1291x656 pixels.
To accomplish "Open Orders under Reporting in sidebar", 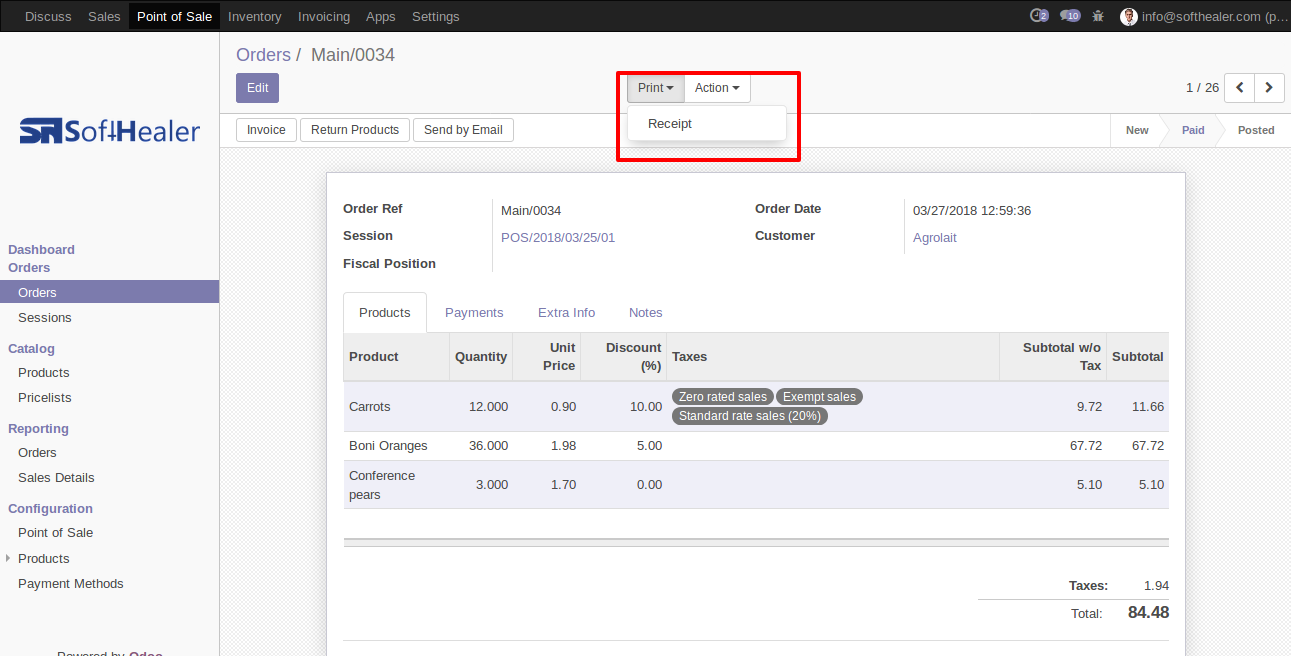I will click(37, 452).
